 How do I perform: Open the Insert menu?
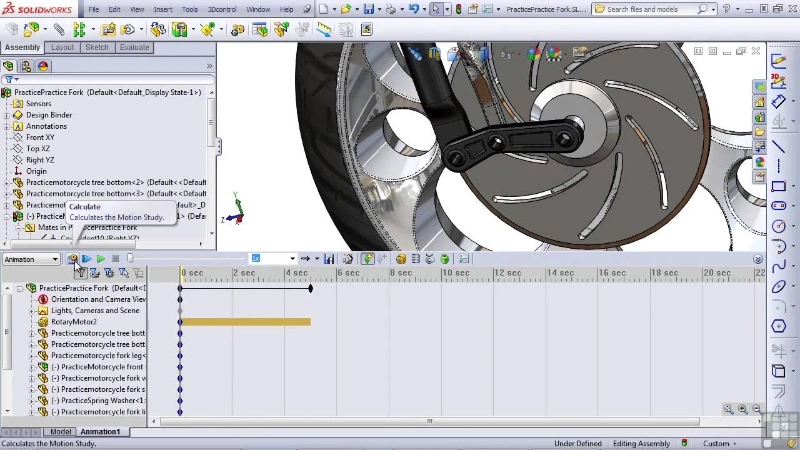point(162,9)
